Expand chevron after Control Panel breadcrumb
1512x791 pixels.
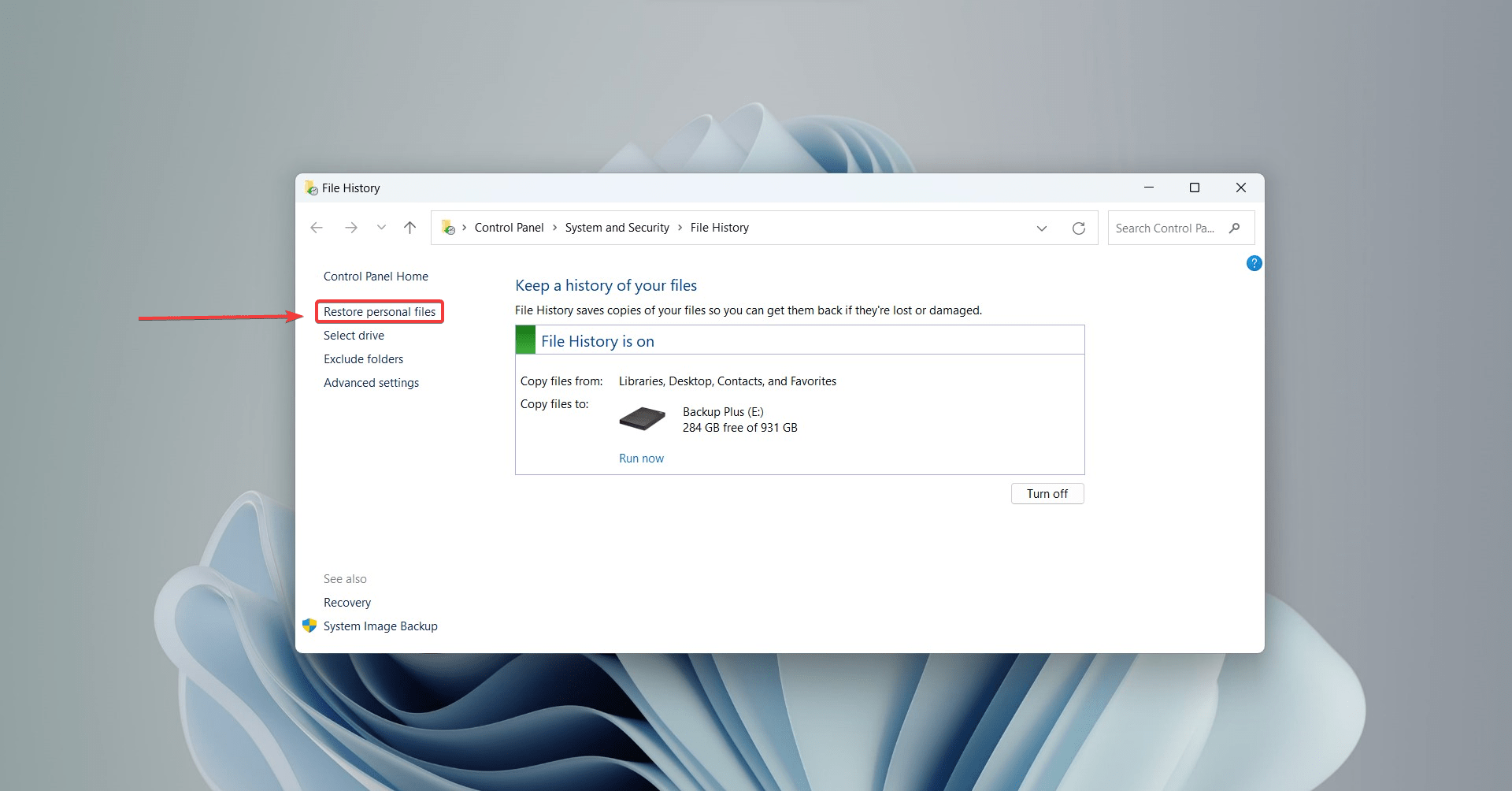554,228
